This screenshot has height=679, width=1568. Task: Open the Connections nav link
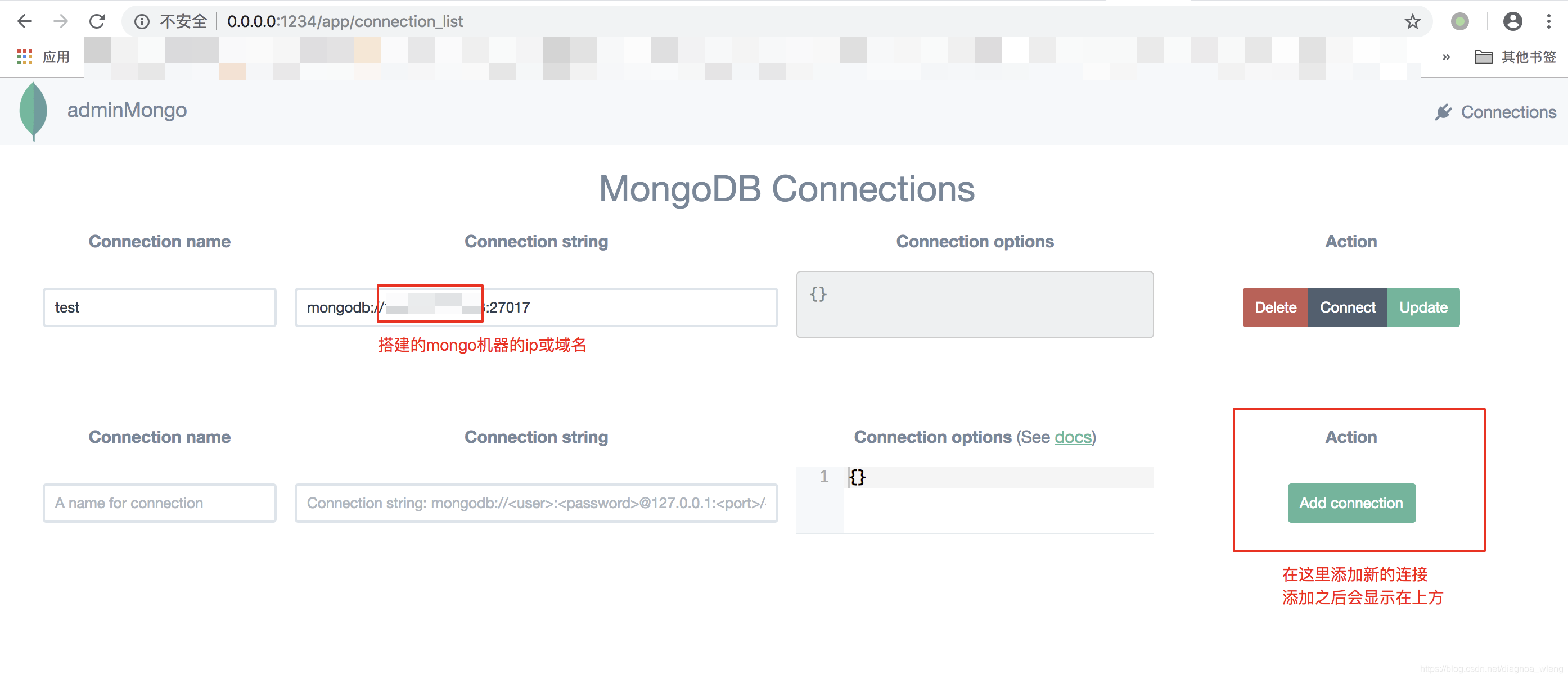click(x=1495, y=112)
